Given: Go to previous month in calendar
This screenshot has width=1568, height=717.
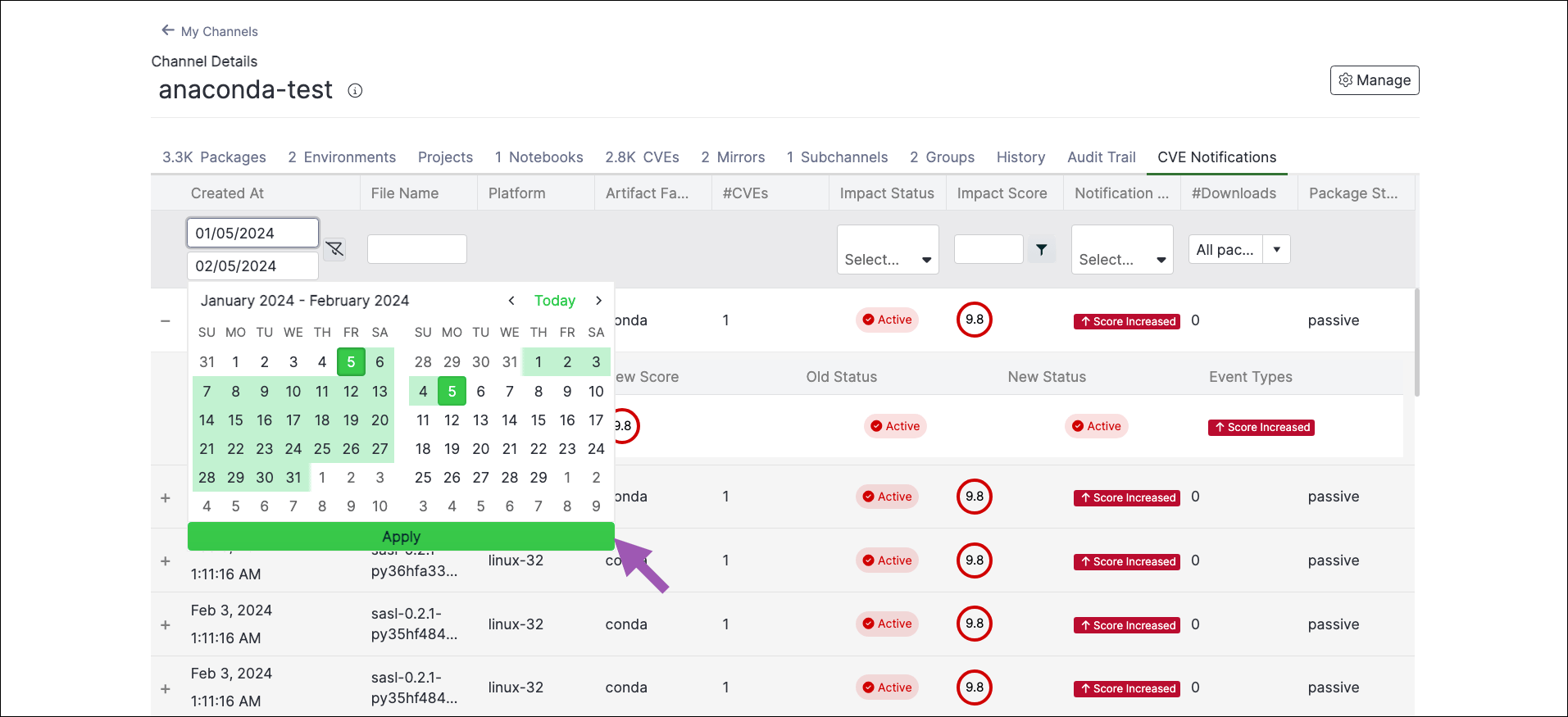Looking at the screenshot, I should (x=511, y=301).
